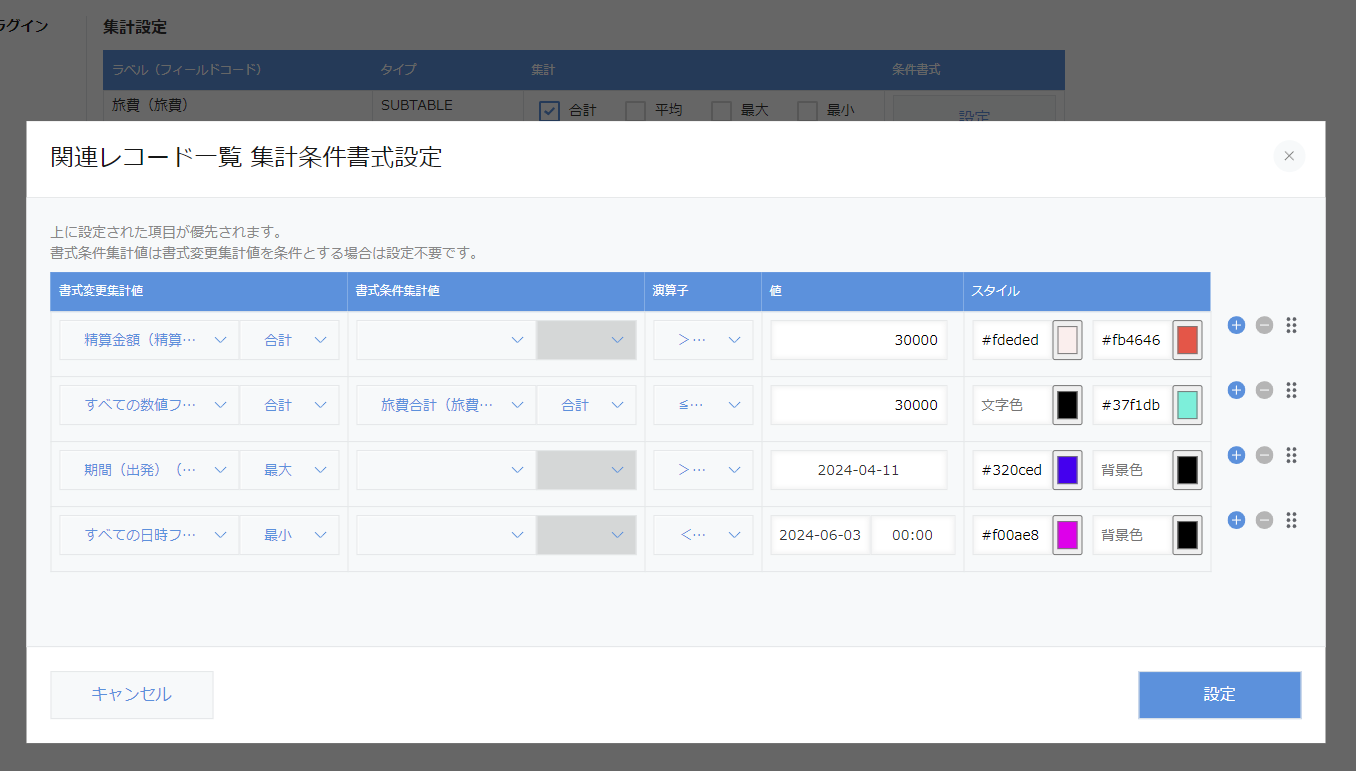Remove the 期間（出発）condition row
This screenshot has height=771, width=1356.
point(1264,455)
